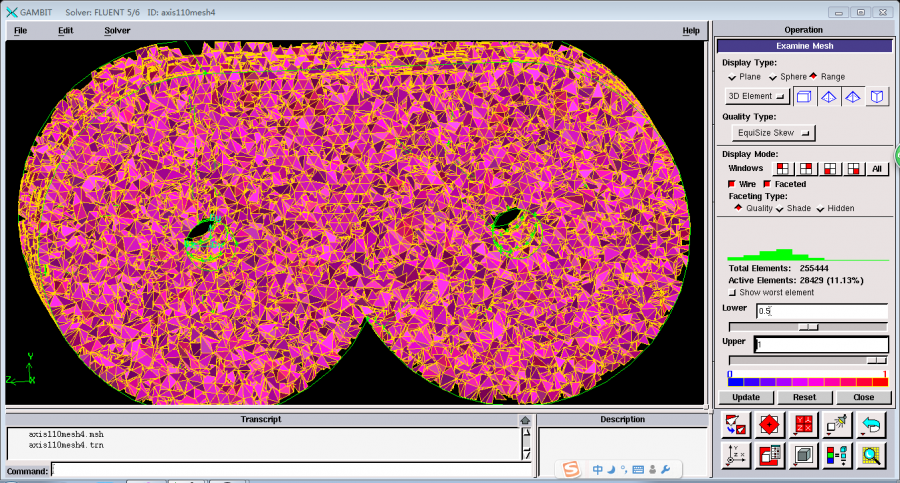
Task: Click the Sogou input method S logo
Action: pyautogui.click(x=571, y=469)
